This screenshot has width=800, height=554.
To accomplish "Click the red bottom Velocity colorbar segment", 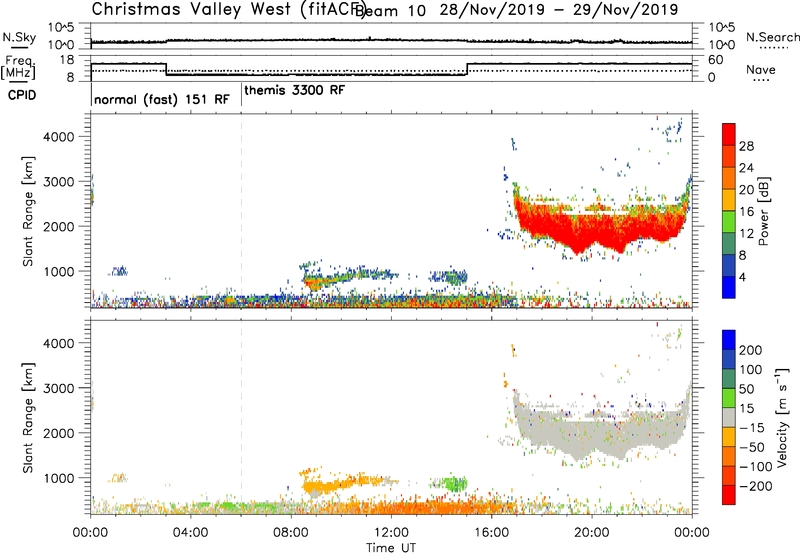I will (x=729, y=495).
